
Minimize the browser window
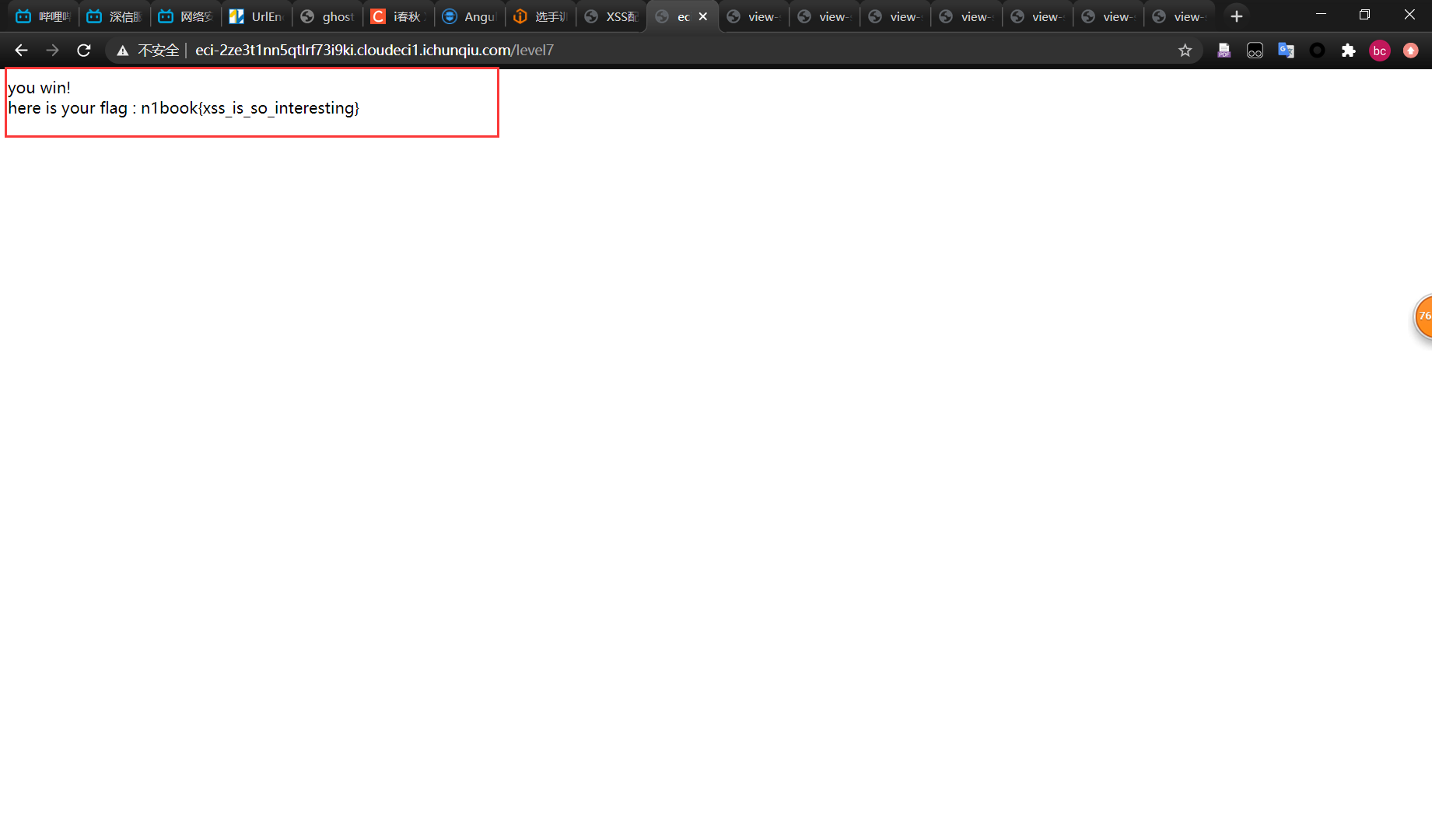1321,15
